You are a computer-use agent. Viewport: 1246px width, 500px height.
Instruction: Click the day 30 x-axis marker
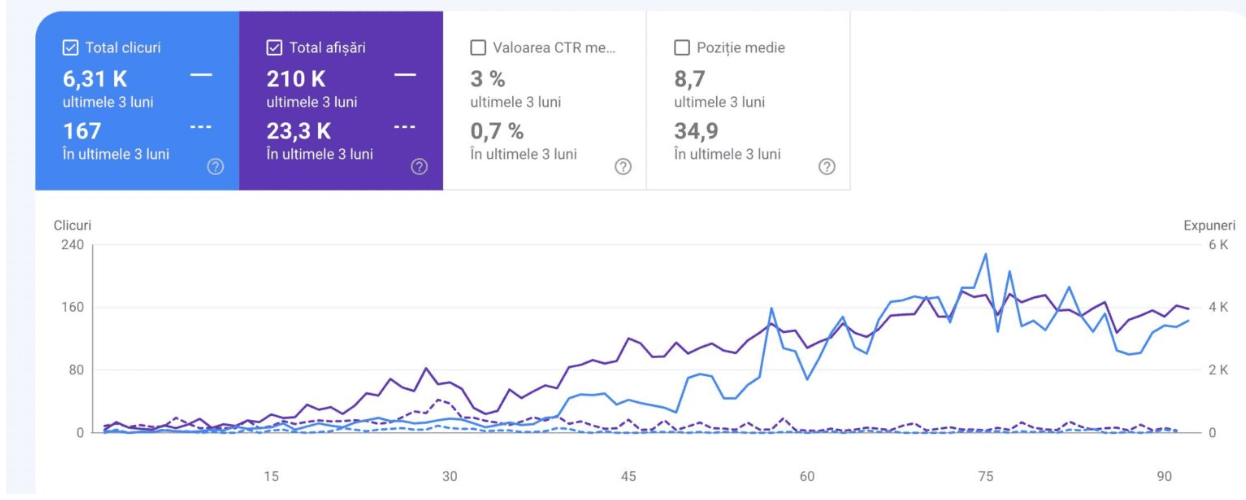(450, 476)
